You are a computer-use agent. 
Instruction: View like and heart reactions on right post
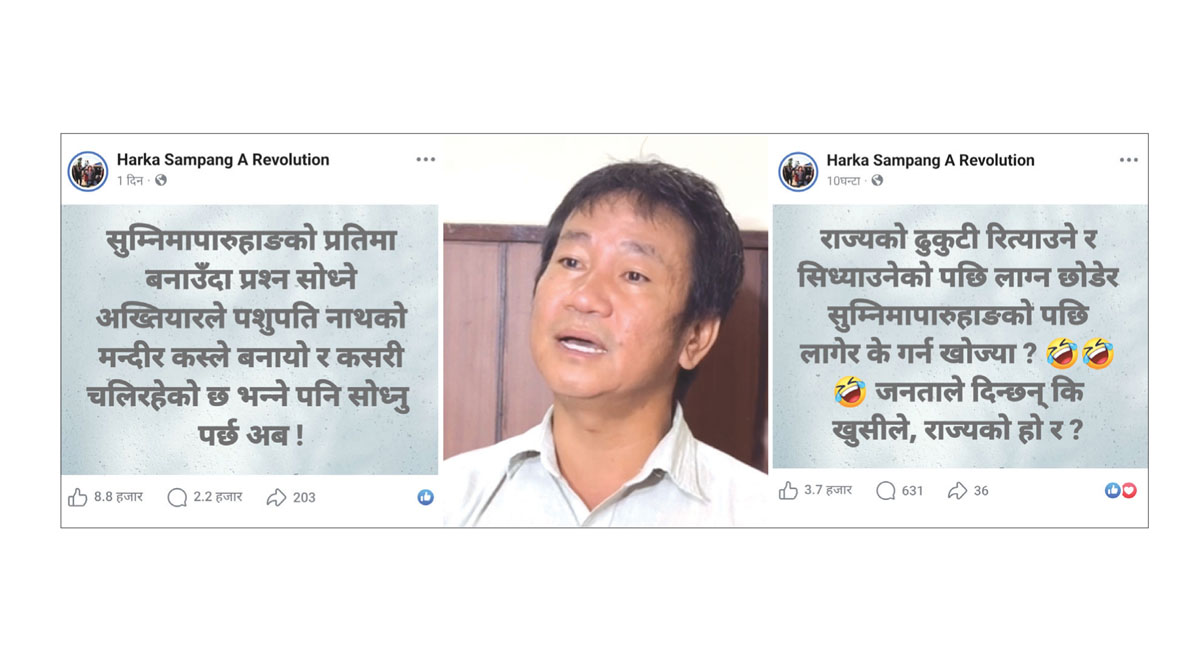(1121, 490)
